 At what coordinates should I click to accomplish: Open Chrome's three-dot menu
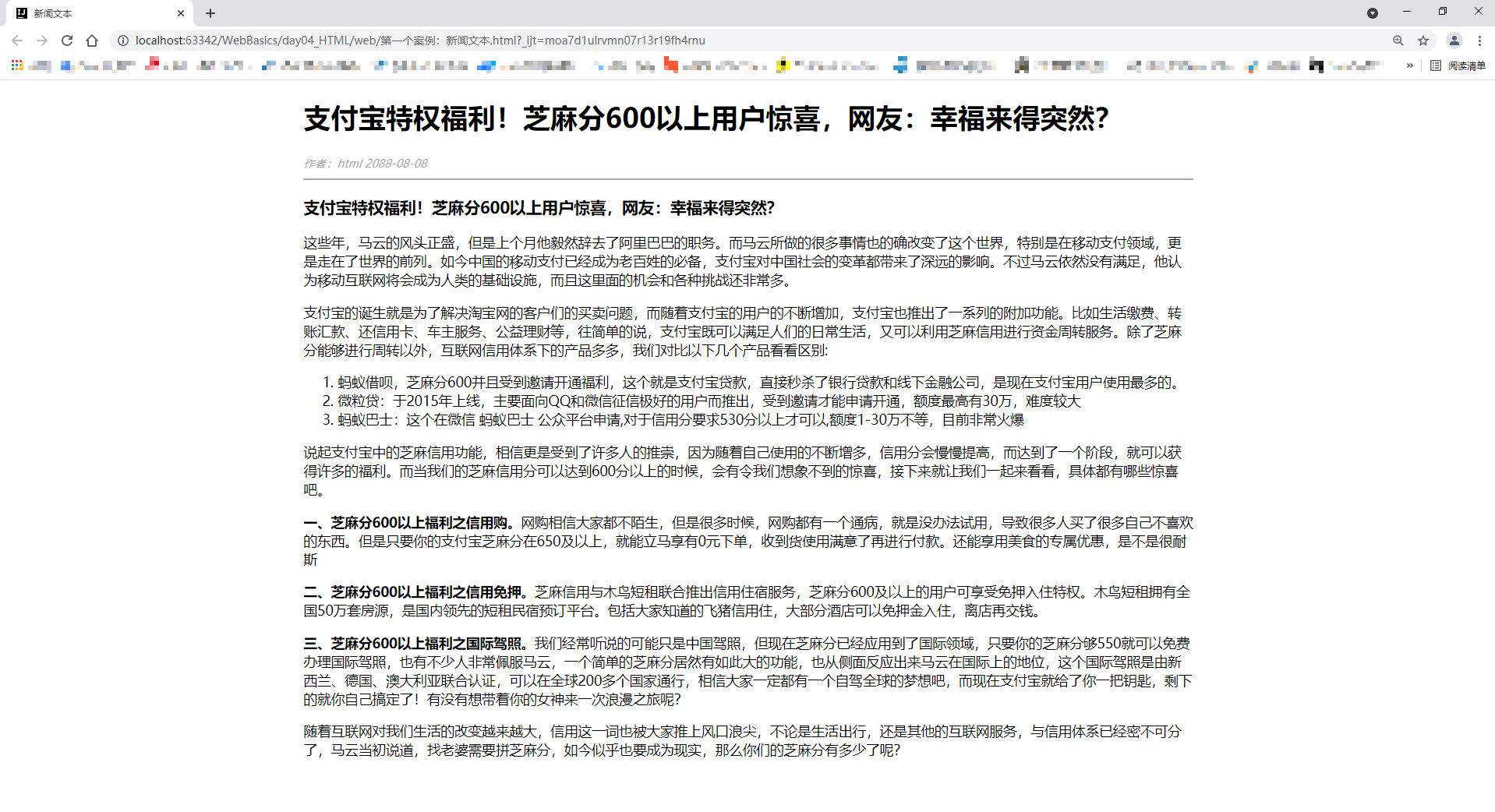1479,41
